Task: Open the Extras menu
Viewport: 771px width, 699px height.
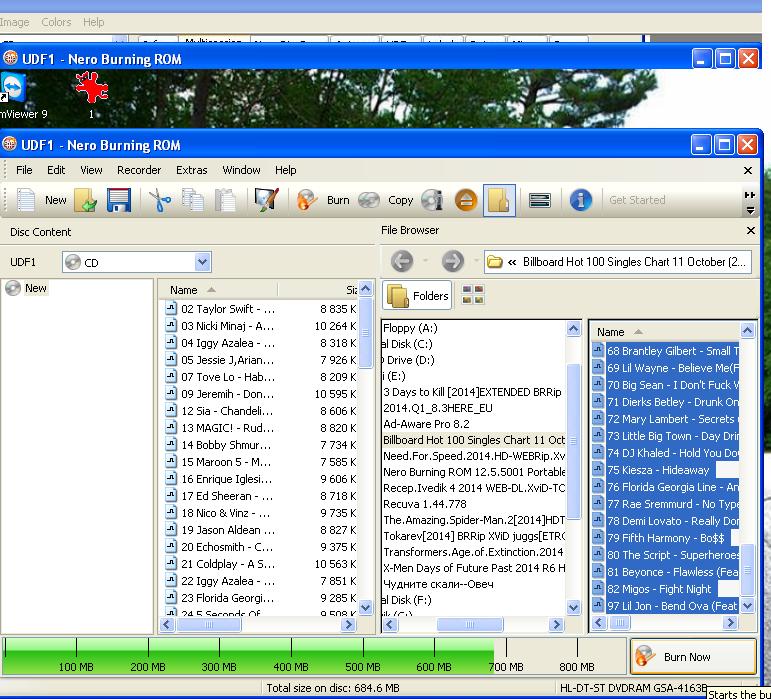Action: 192,170
